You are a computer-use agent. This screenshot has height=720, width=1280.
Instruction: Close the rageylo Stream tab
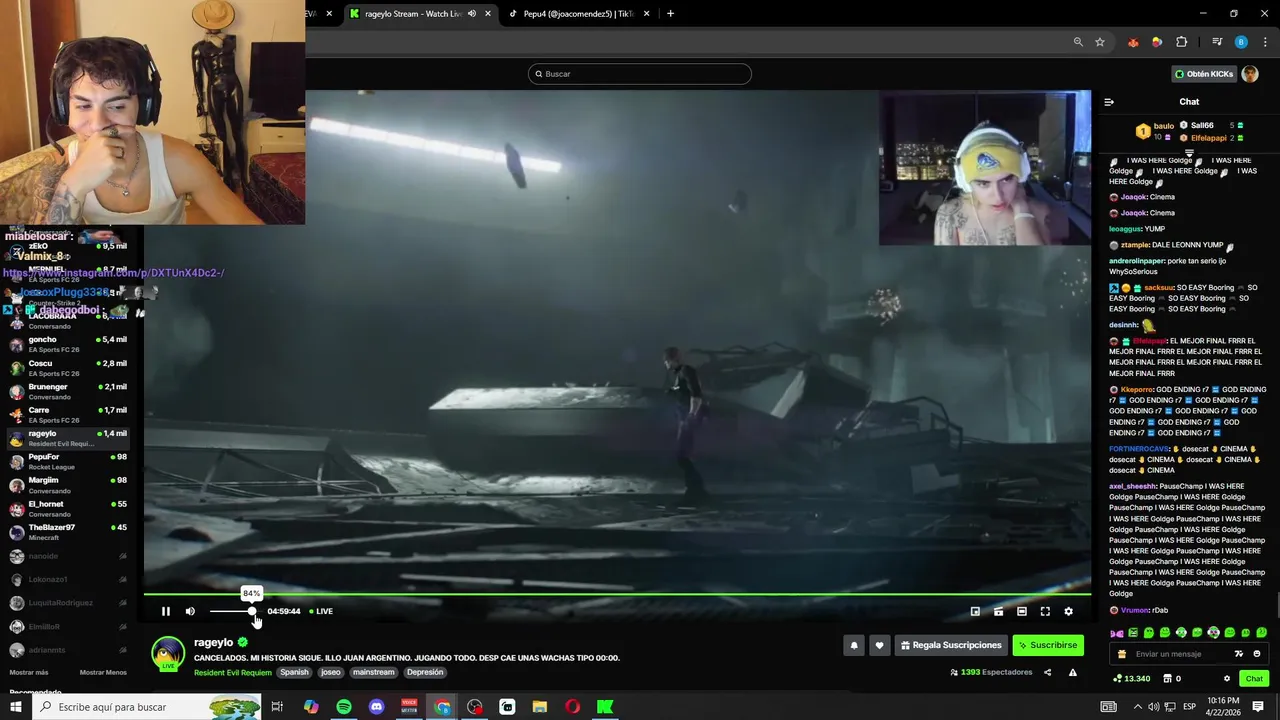(x=488, y=14)
